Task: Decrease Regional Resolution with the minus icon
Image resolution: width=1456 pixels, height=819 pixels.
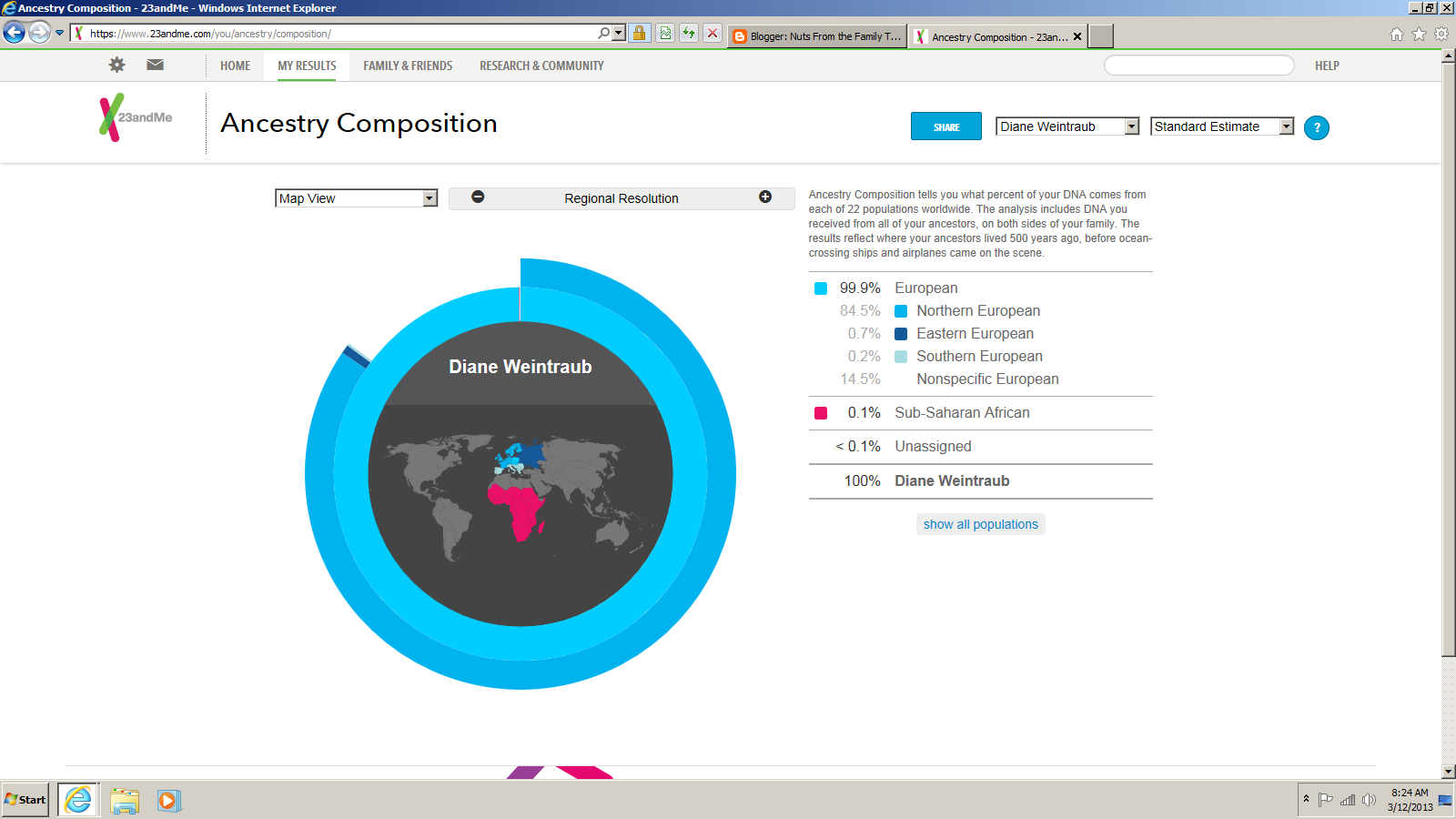Action: click(478, 197)
